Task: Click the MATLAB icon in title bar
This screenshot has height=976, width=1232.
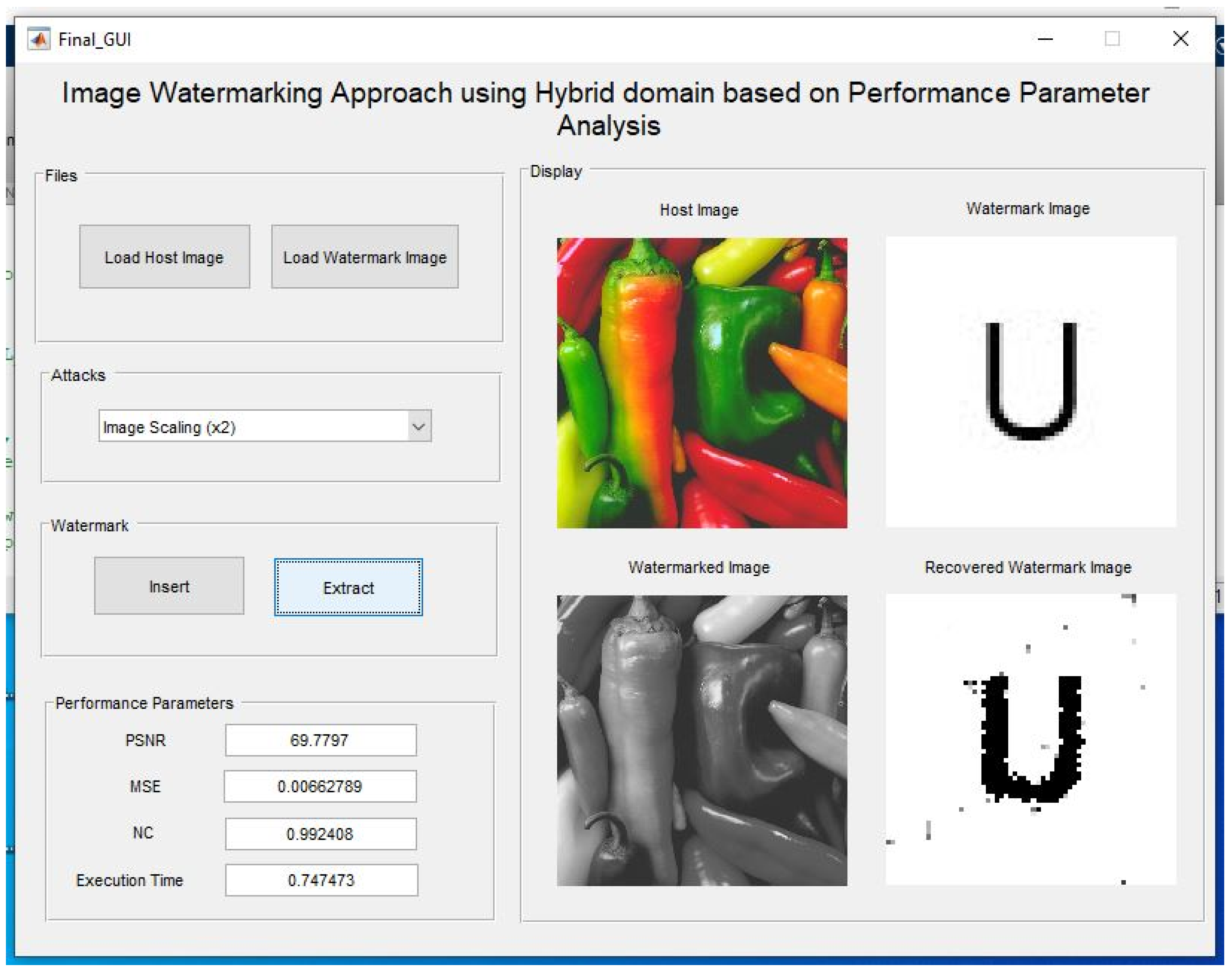Action: [38, 39]
